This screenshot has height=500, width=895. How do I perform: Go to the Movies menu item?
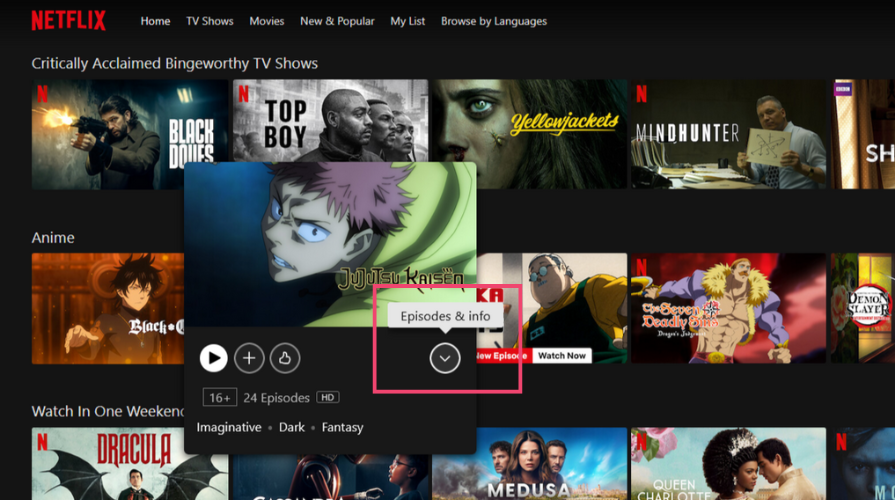tap(267, 21)
